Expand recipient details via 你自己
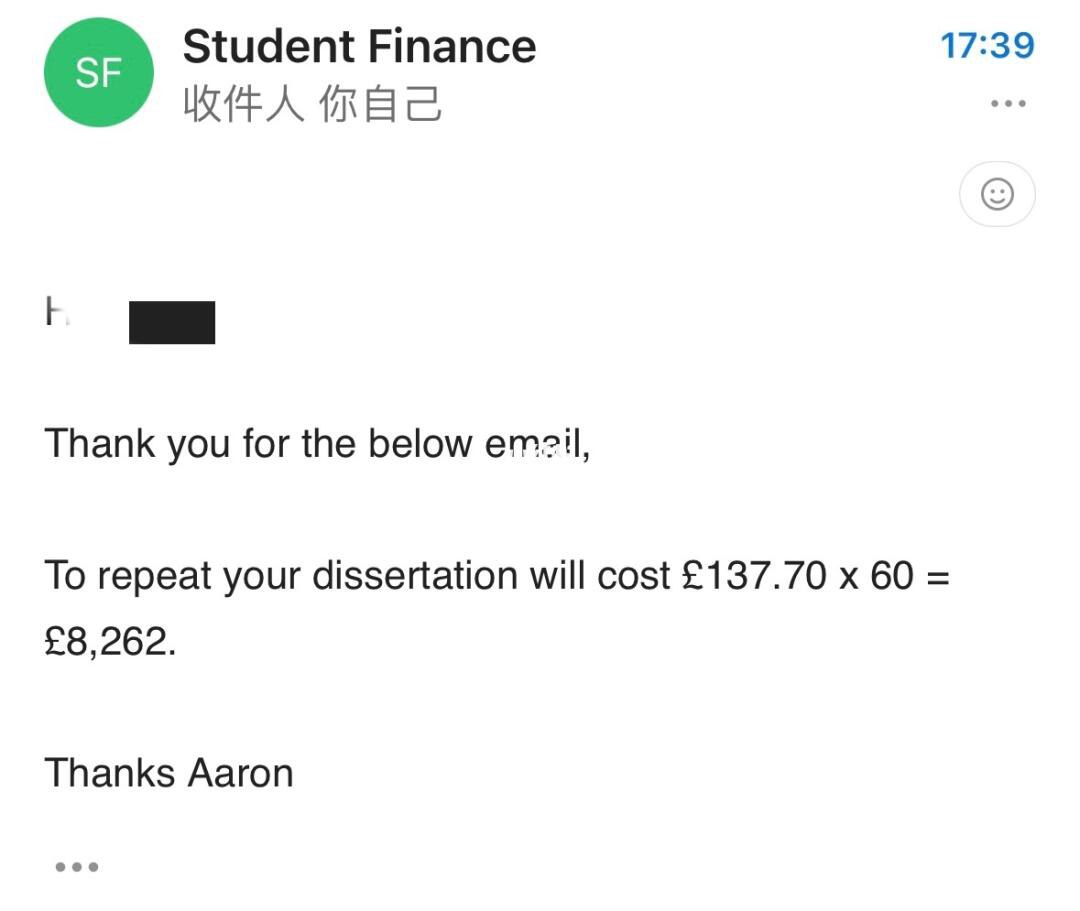Screen dimensions: 1080x911 pos(380,103)
